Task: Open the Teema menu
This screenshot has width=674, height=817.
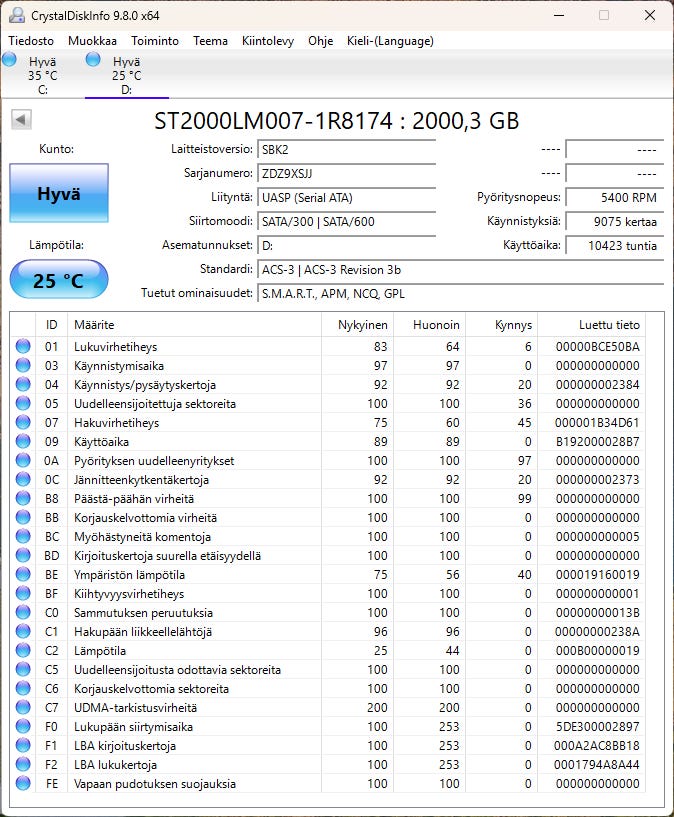Action: click(x=210, y=41)
